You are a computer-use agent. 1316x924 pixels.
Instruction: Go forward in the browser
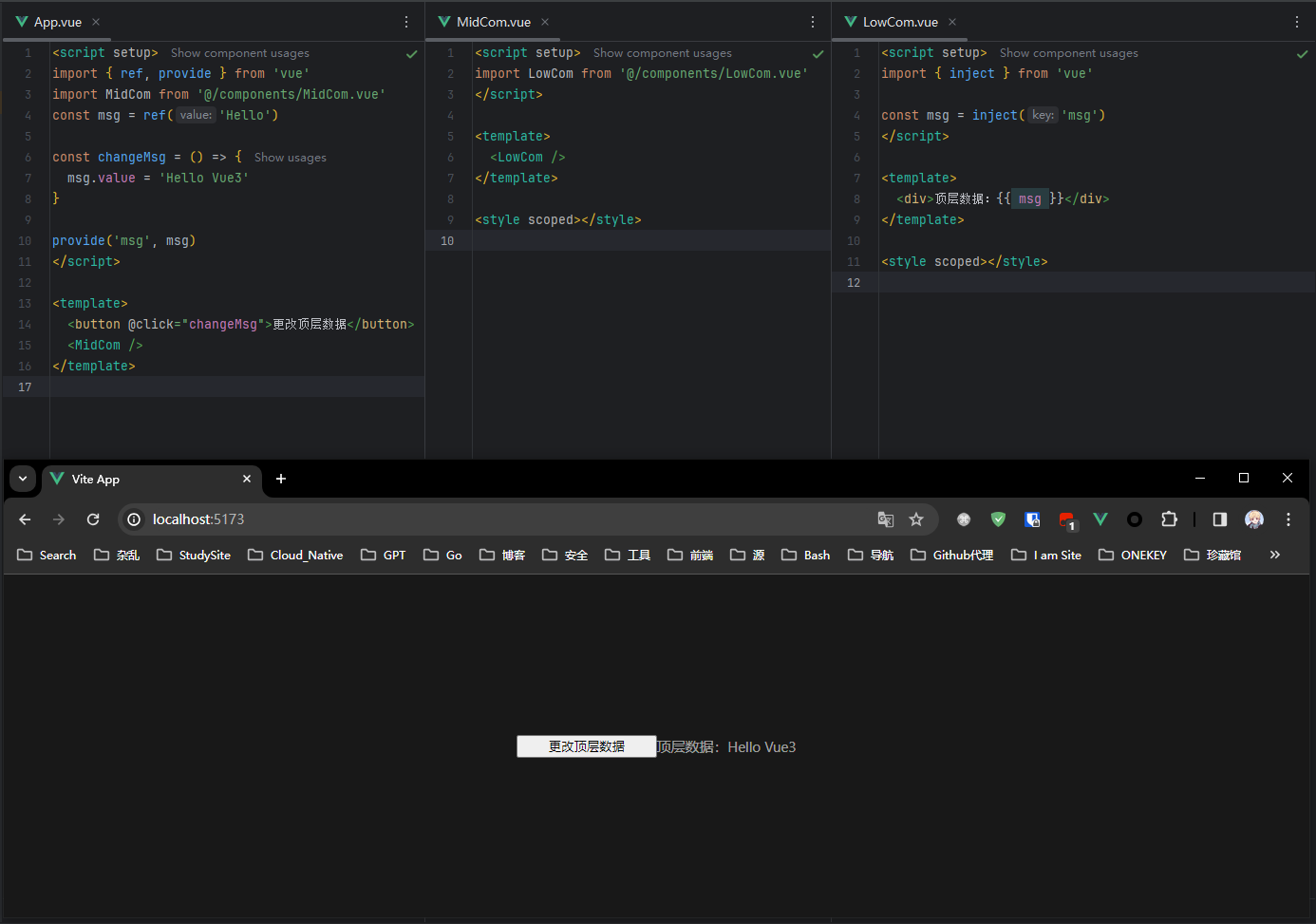coord(59,519)
